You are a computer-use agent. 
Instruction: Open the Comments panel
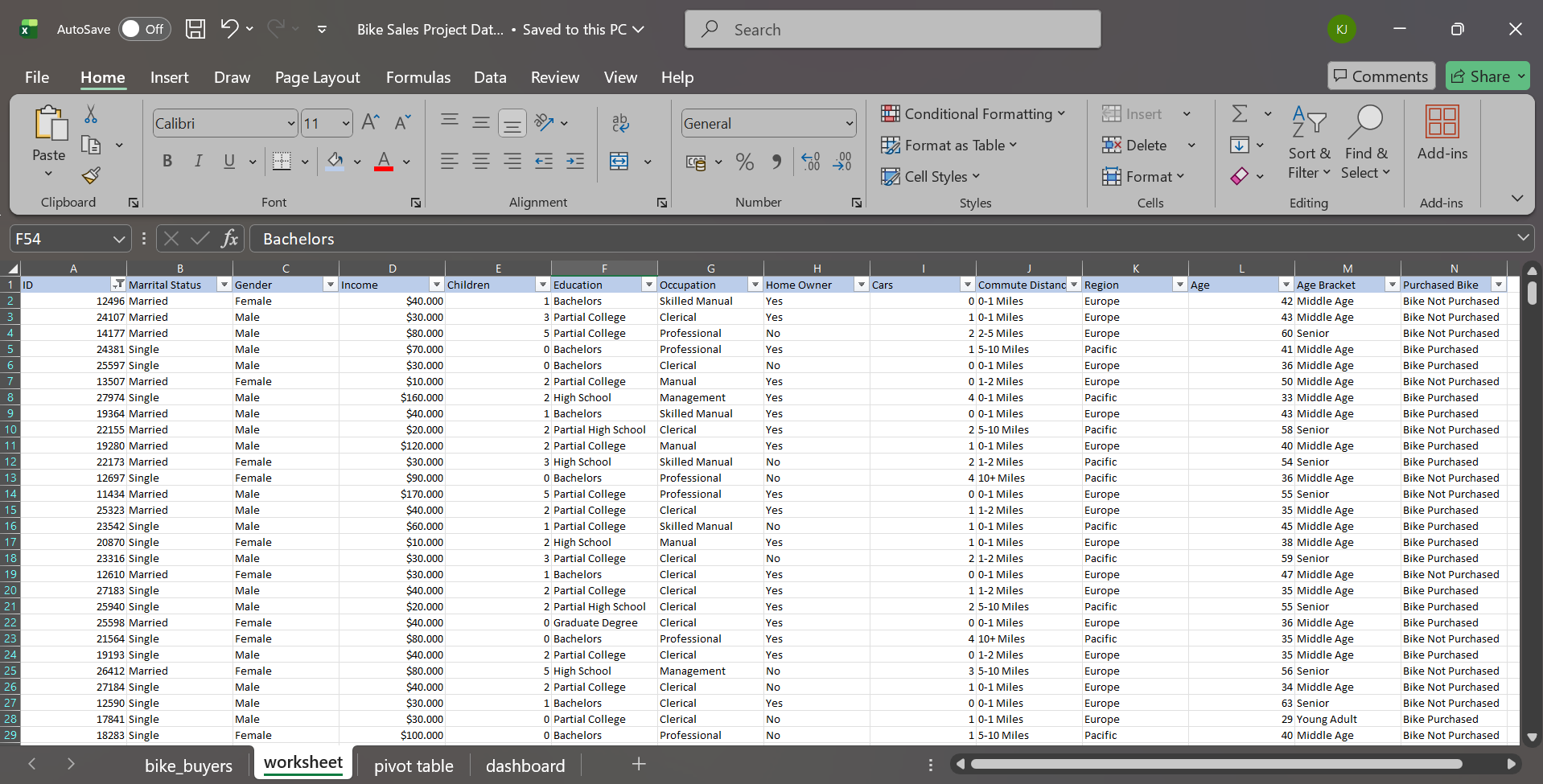(x=1380, y=76)
